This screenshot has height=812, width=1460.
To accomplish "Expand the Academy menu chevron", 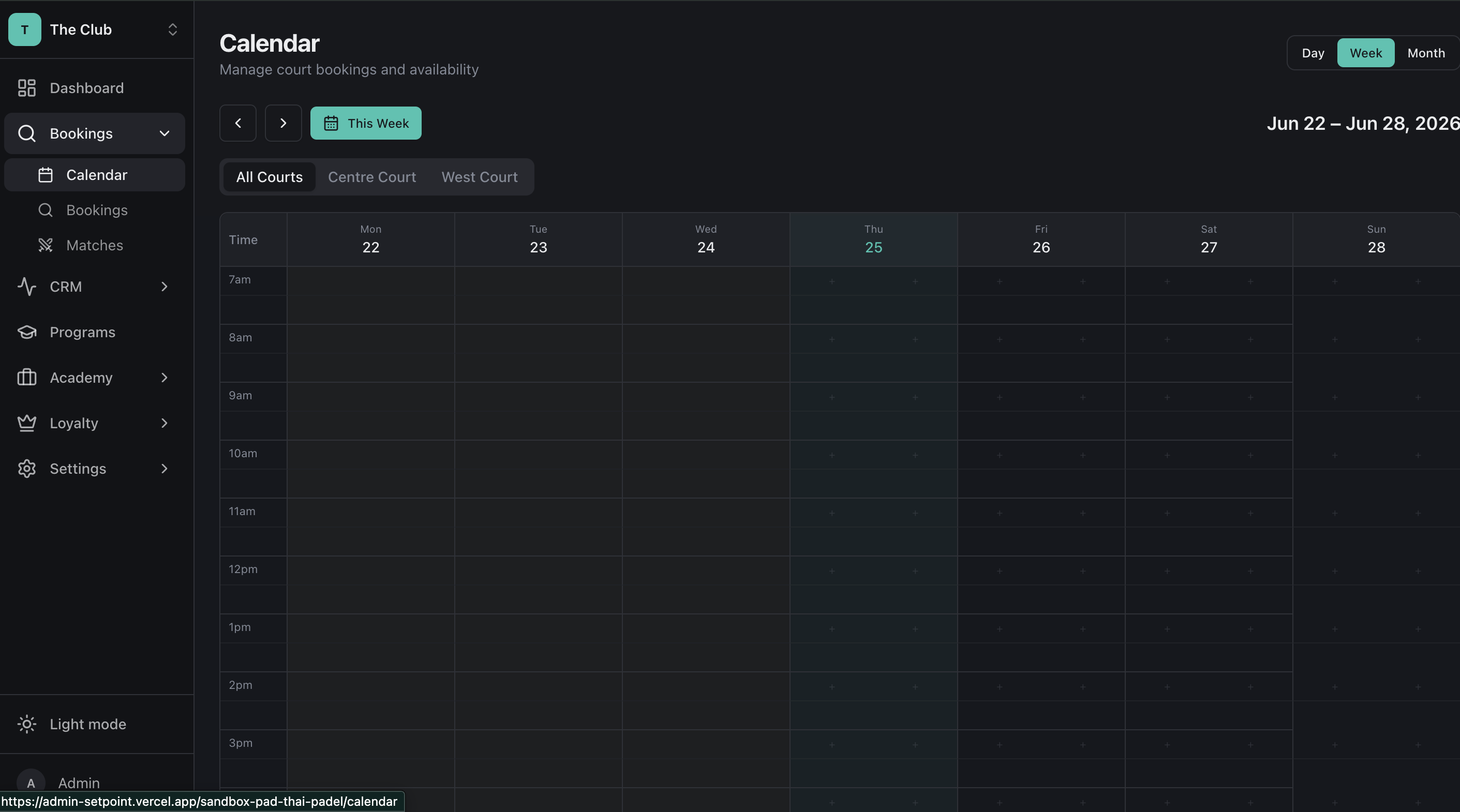I will tap(165, 378).
